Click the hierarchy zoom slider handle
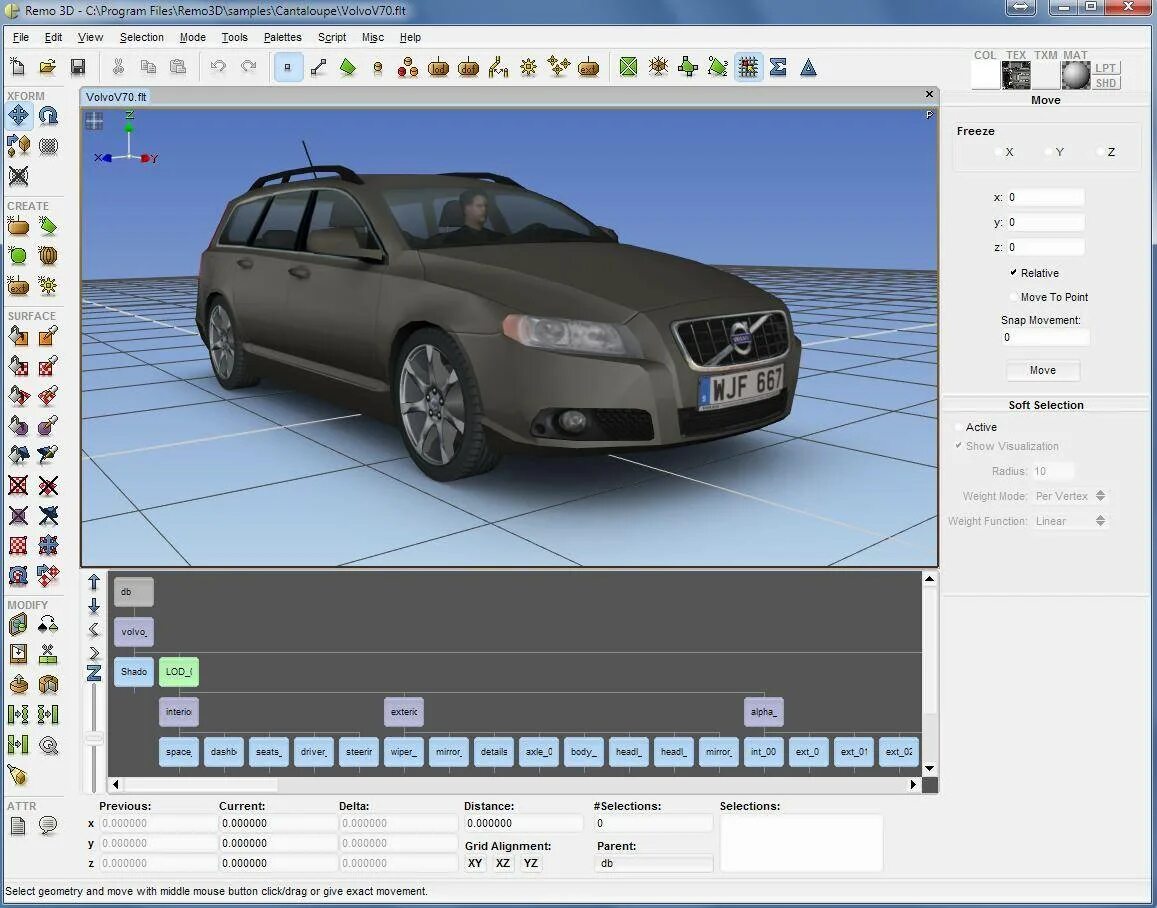Image resolution: width=1157 pixels, height=908 pixels. pyautogui.click(x=94, y=738)
